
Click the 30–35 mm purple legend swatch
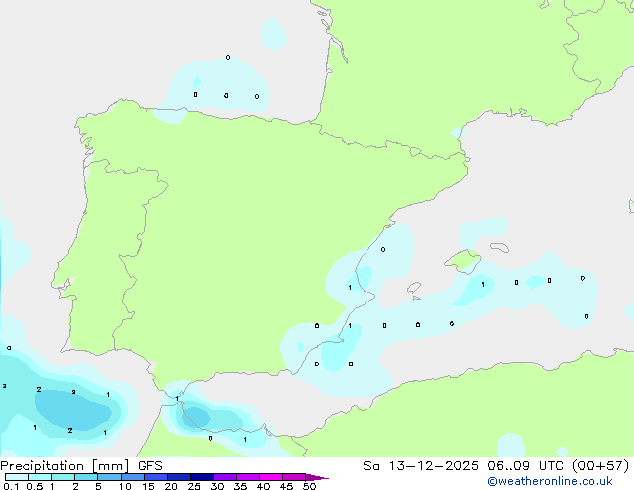225,477
